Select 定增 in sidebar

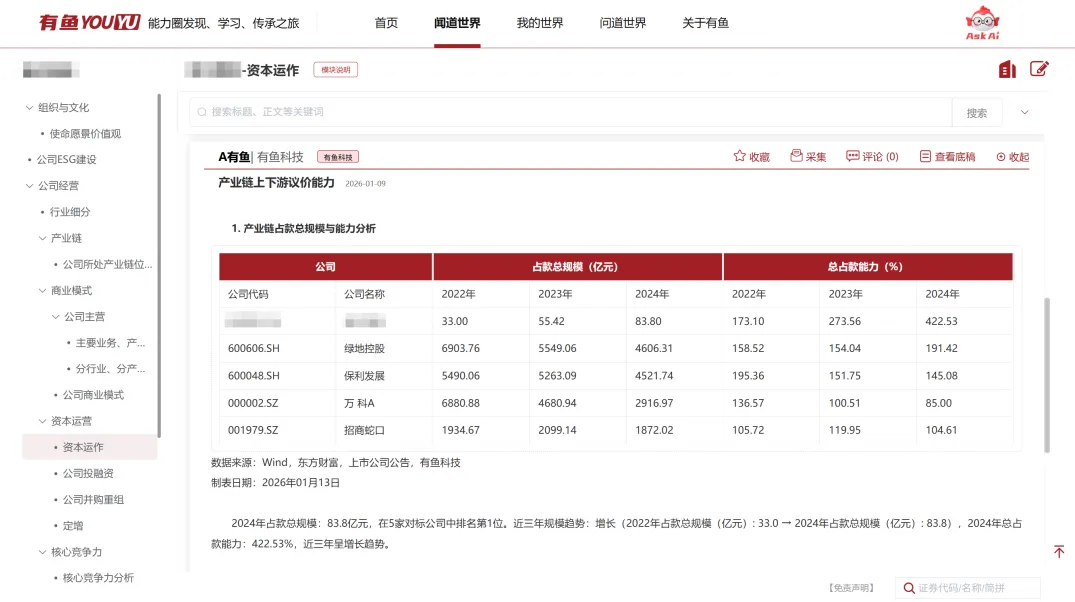pos(73,526)
